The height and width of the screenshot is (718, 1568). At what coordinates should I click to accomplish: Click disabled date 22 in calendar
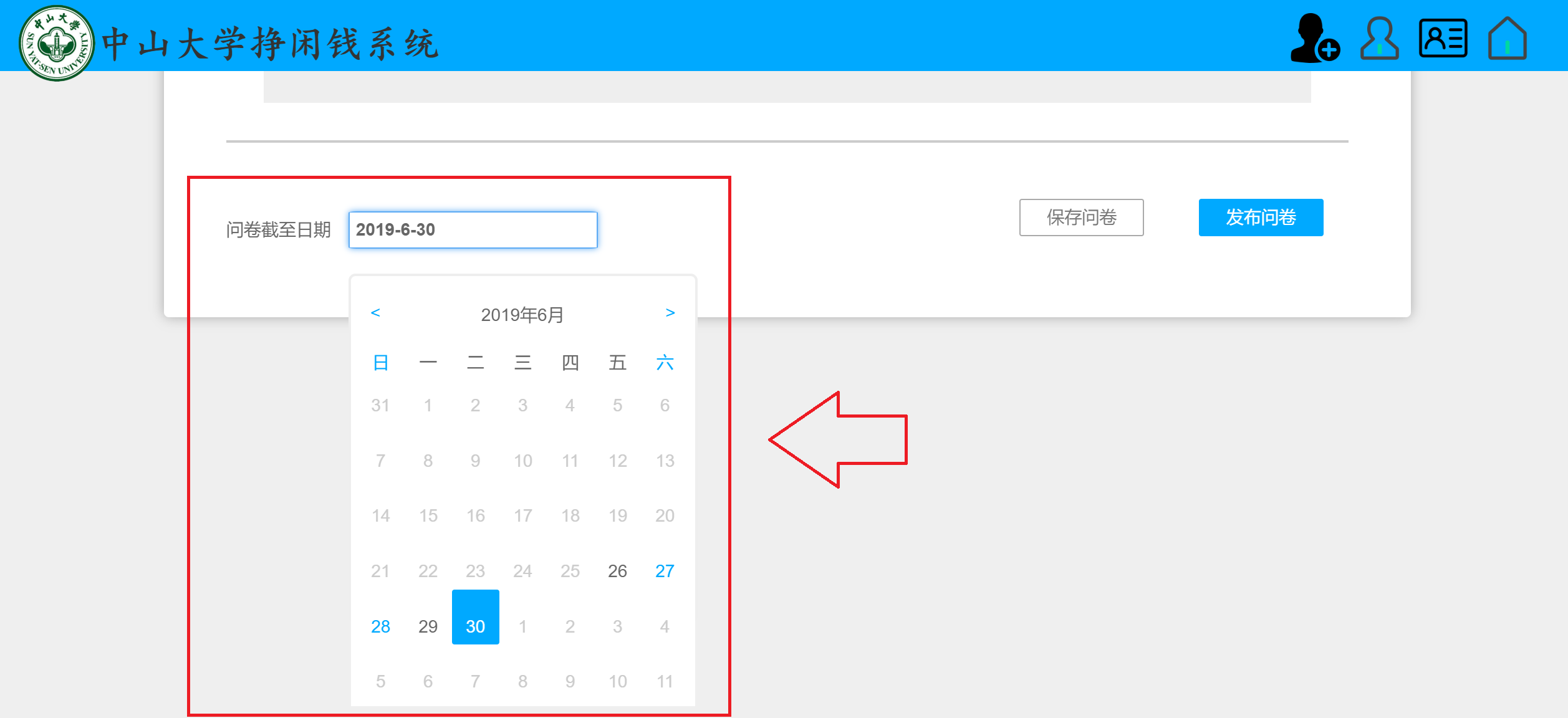428,571
